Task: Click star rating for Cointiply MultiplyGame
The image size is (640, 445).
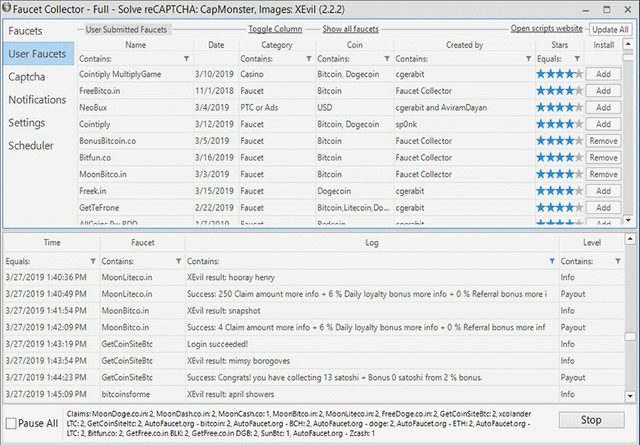Action: point(560,74)
